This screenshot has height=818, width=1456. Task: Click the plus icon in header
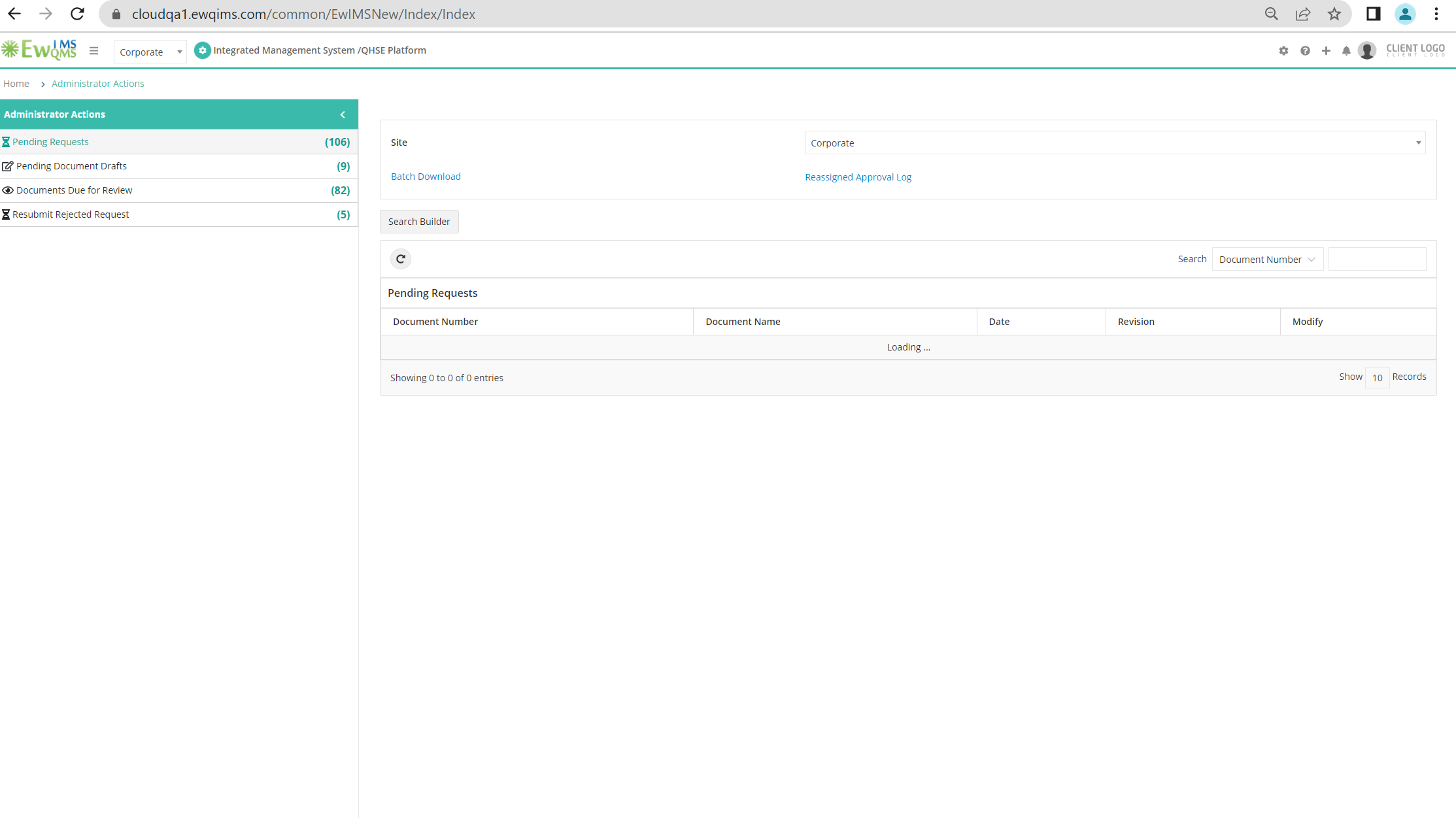tap(1326, 50)
